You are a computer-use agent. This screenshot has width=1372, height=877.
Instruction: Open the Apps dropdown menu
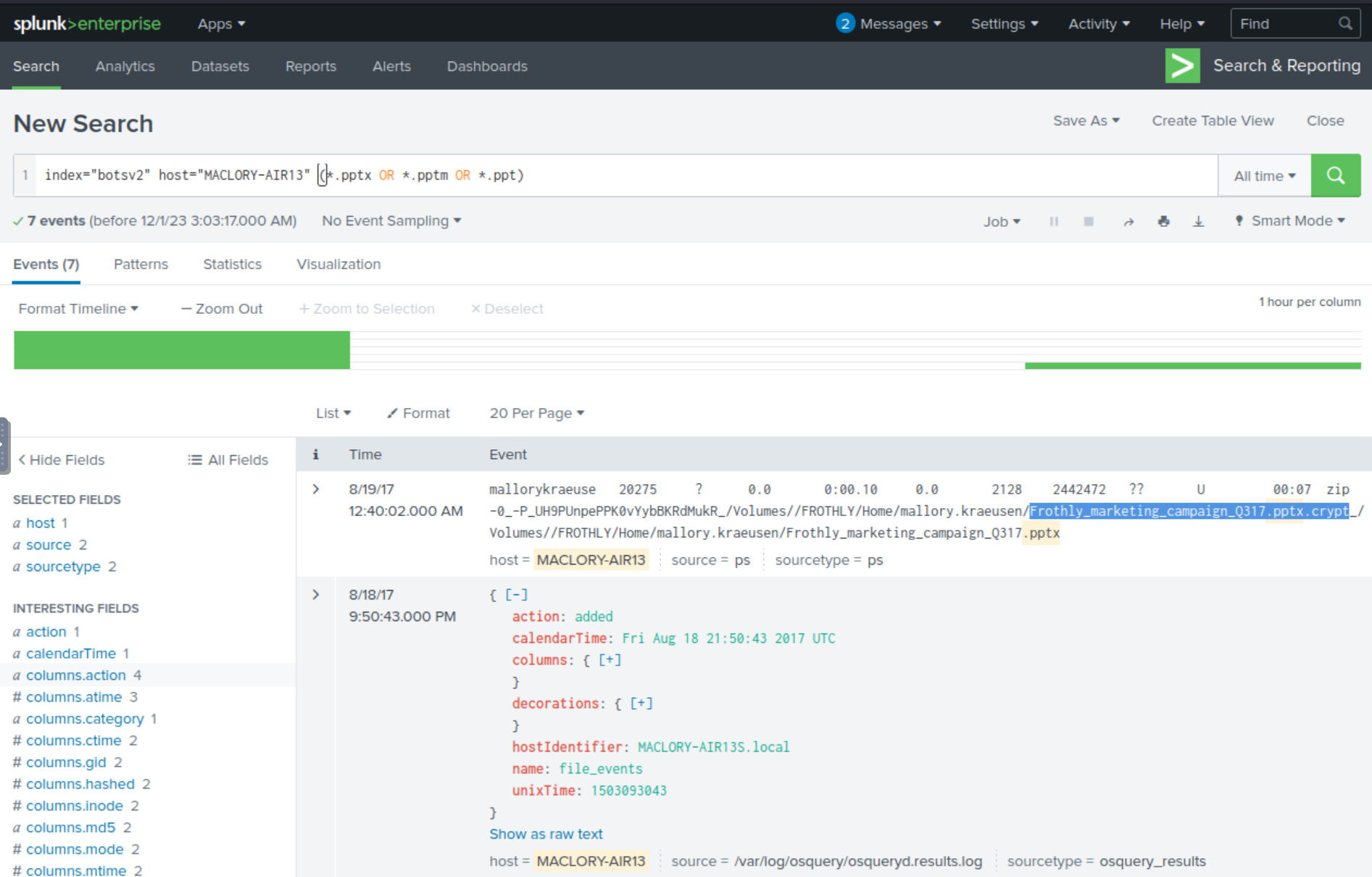pyautogui.click(x=222, y=24)
